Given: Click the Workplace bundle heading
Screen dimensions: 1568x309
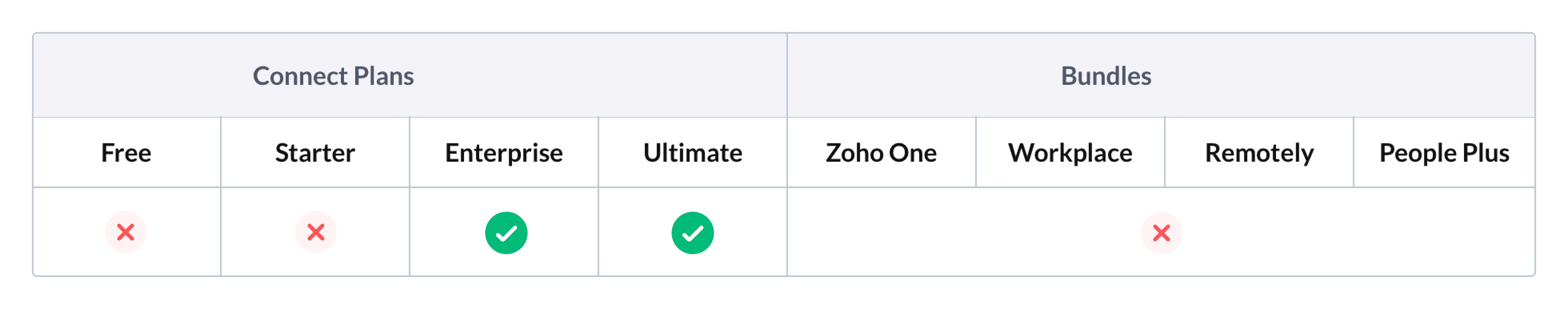Looking at the screenshot, I should [1070, 153].
